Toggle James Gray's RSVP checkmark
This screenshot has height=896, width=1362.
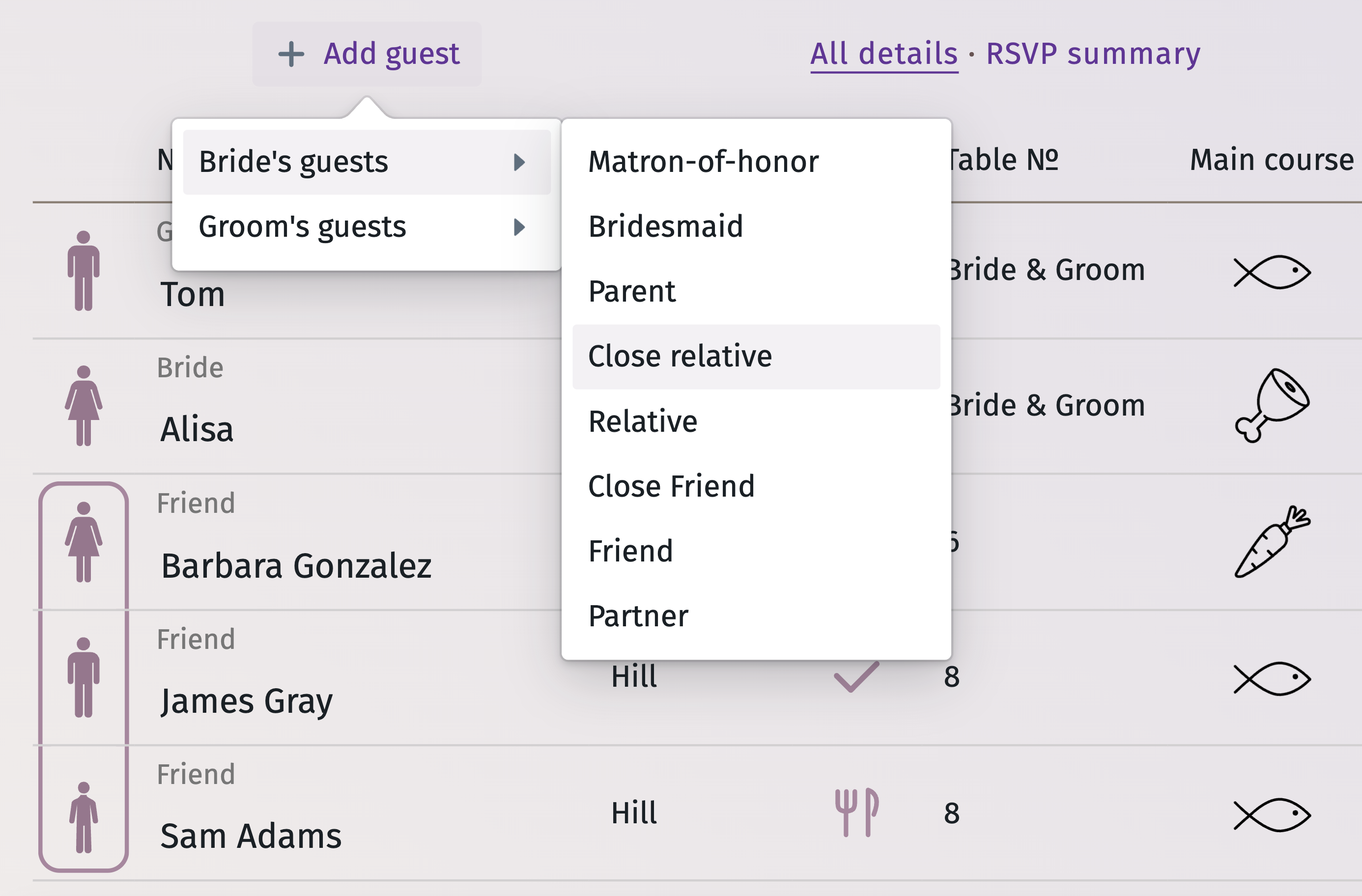click(x=856, y=677)
